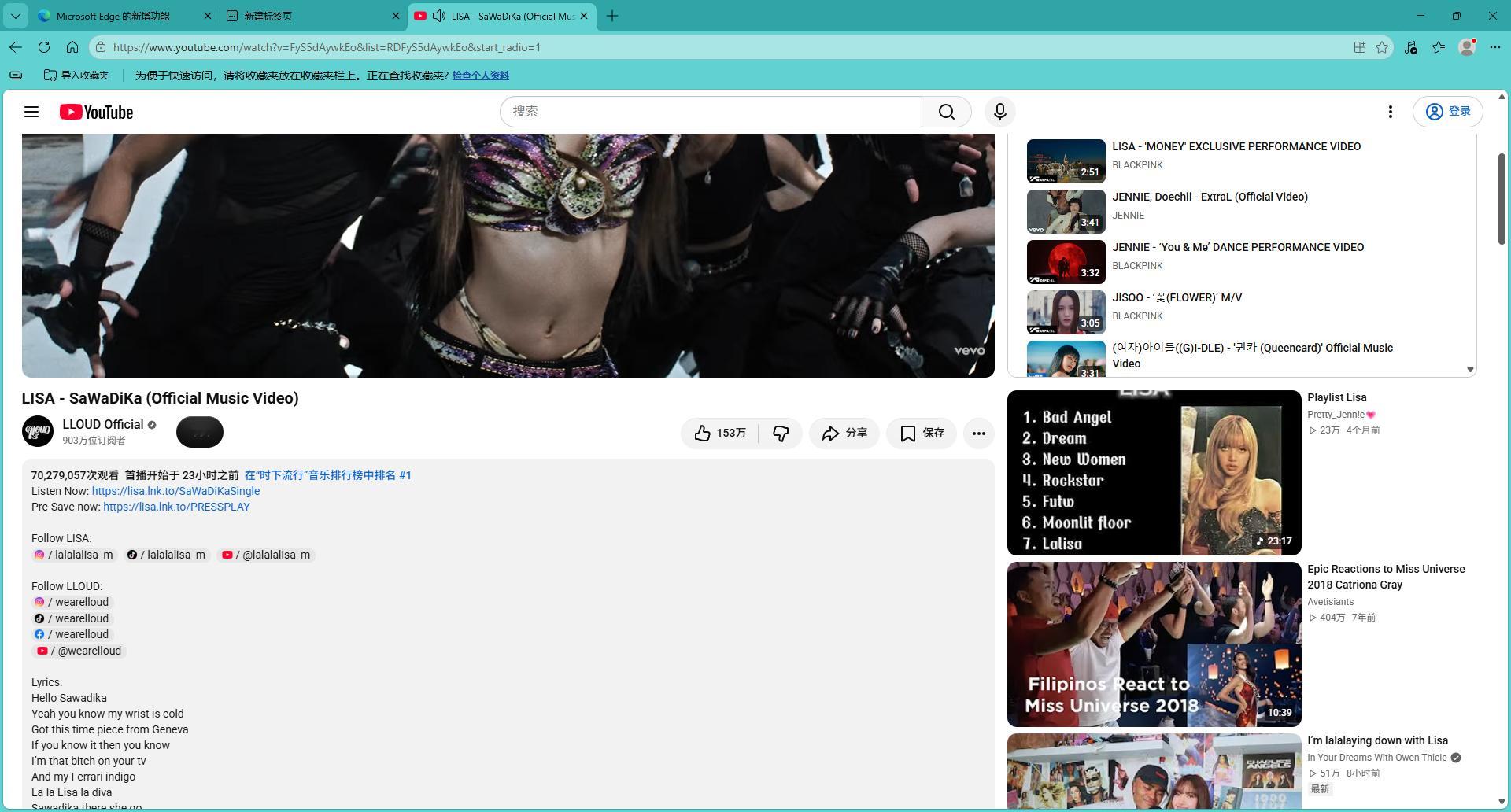Open the Favorites hub icon

(x=1439, y=47)
